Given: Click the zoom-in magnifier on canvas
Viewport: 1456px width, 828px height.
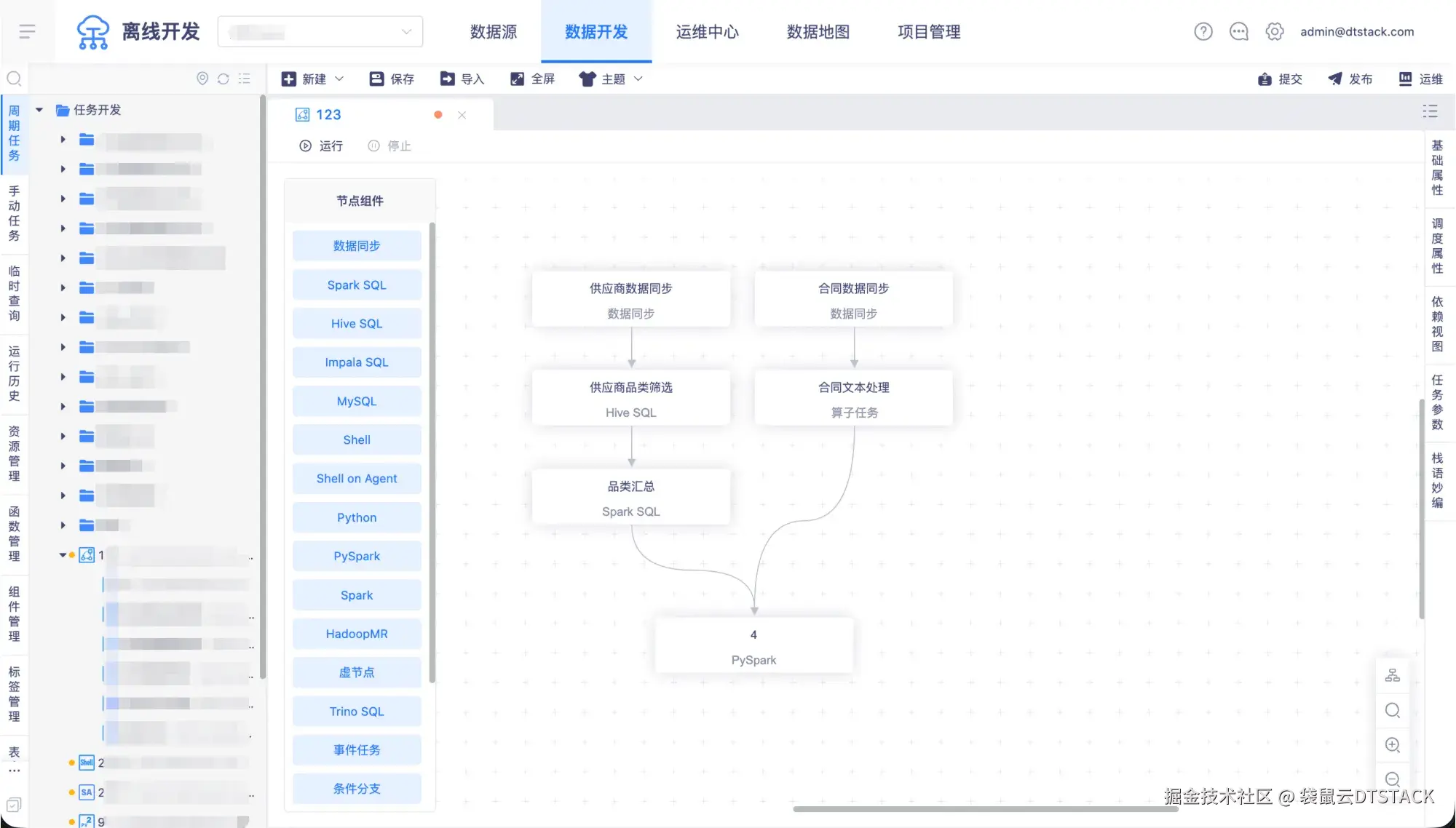Looking at the screenshot, I should pyautogui.click(x=1392, y=745).
